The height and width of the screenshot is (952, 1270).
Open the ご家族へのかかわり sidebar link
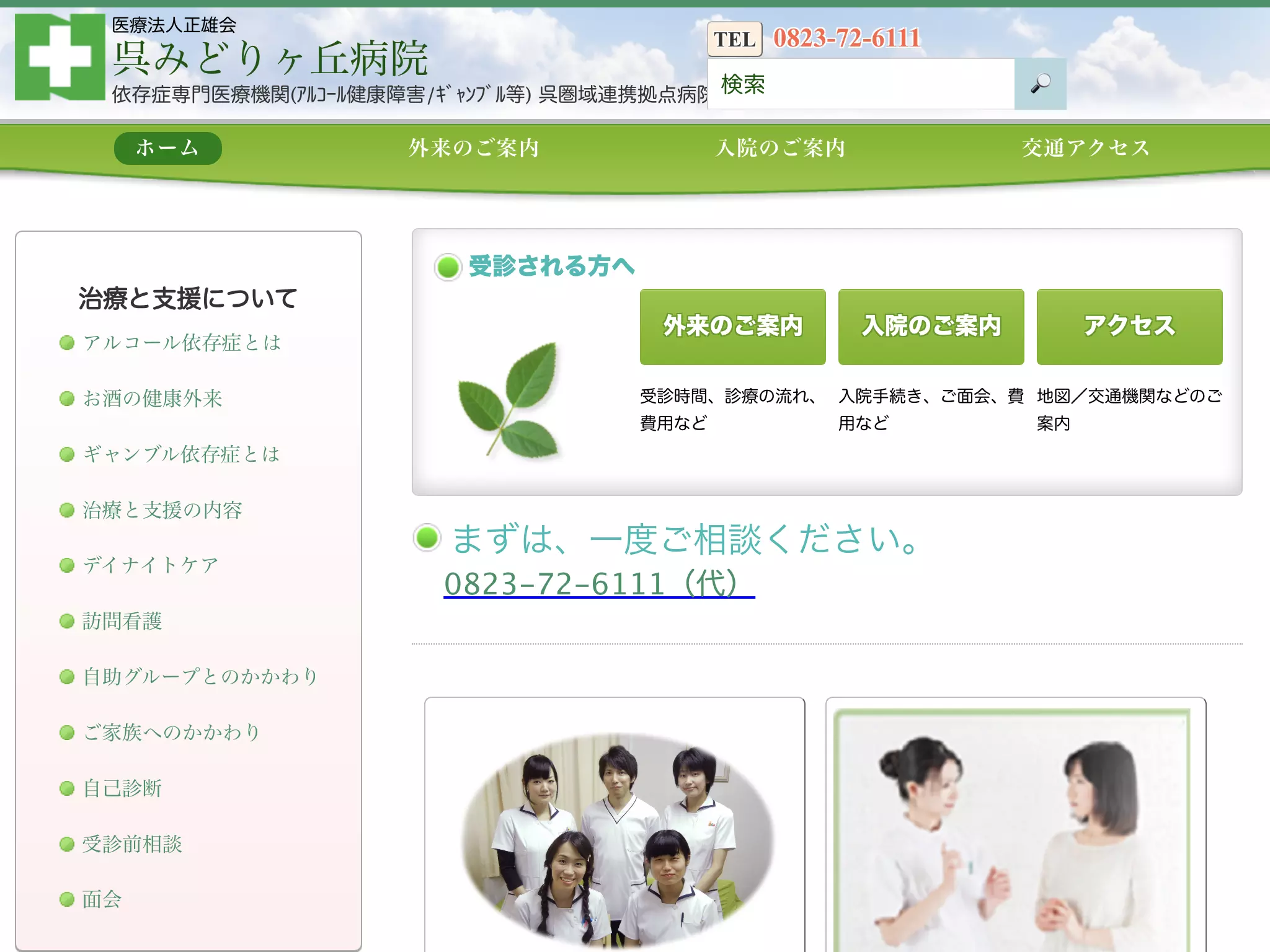tap(171, 732)
